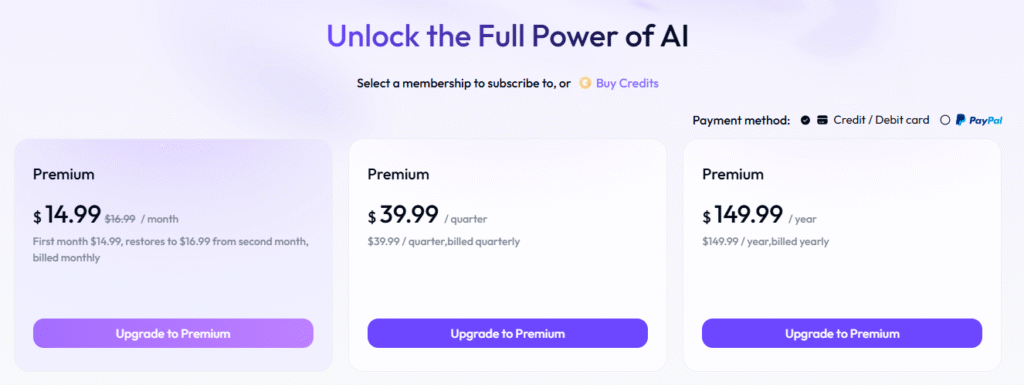Click the Credit / Debit card label text
The width and height of the screenshot is (1024, 385).
881,120
